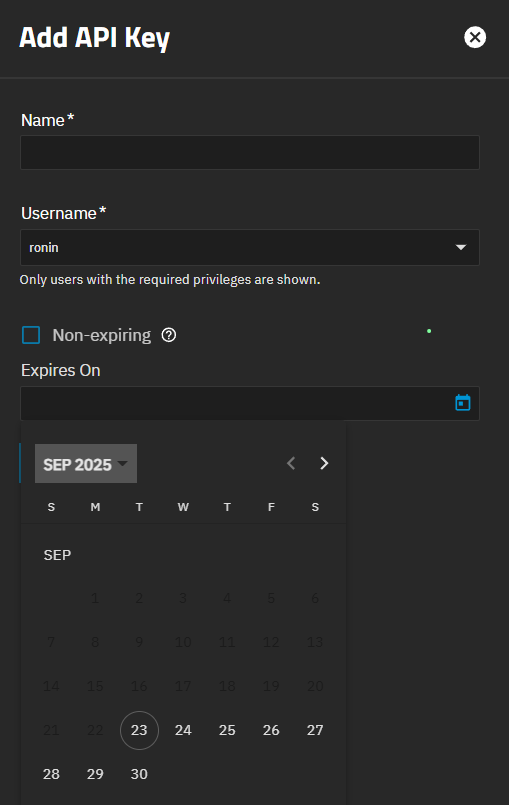This screenshot has width=509, height=805.
Task: Click disabled date 1 in calendar
Action: tap(95, 598)
